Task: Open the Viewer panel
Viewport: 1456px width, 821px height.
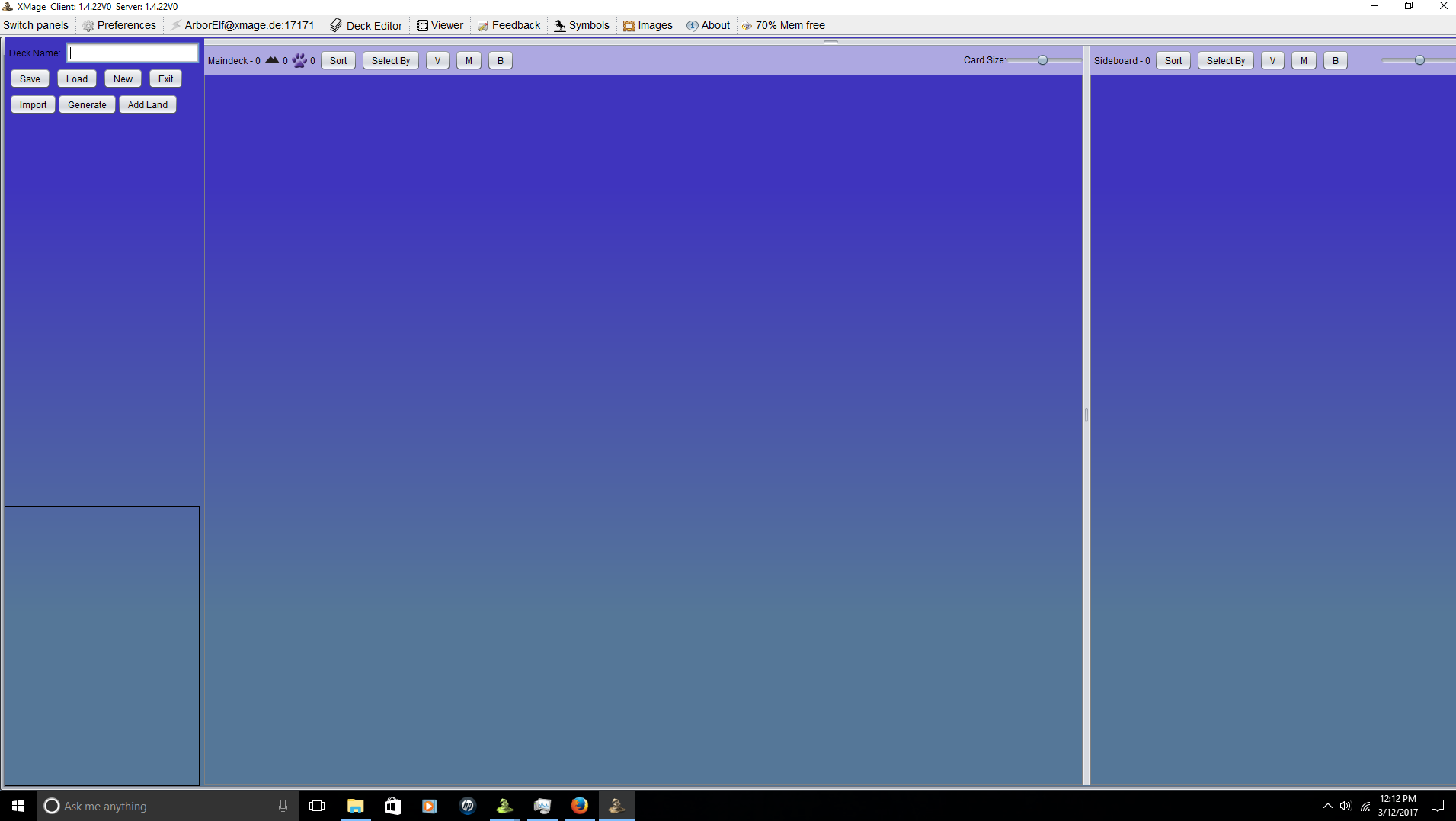Action: (x=440, y=25)
